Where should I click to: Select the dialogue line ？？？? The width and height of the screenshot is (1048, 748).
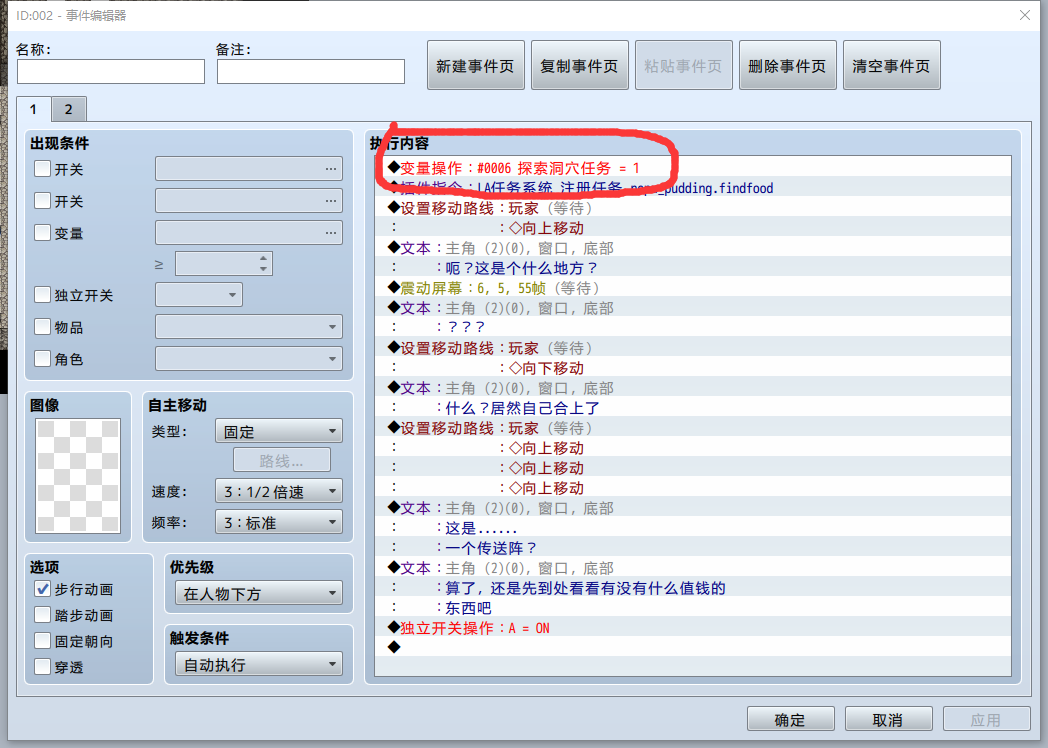click(x=692, y=328)
